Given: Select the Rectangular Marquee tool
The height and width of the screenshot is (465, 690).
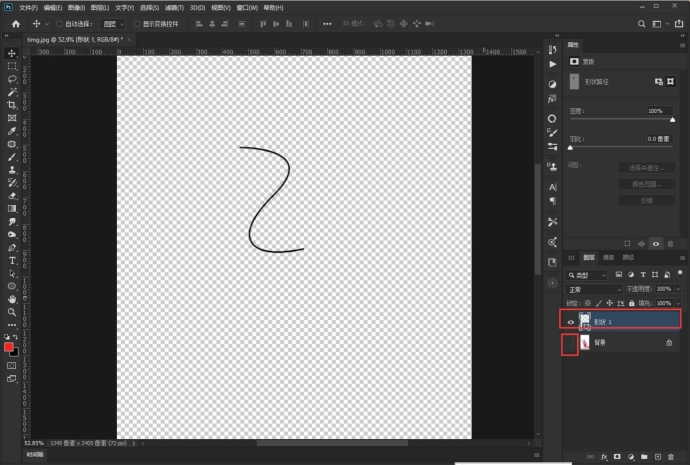Looking at the screenshot, I should 12,66.
